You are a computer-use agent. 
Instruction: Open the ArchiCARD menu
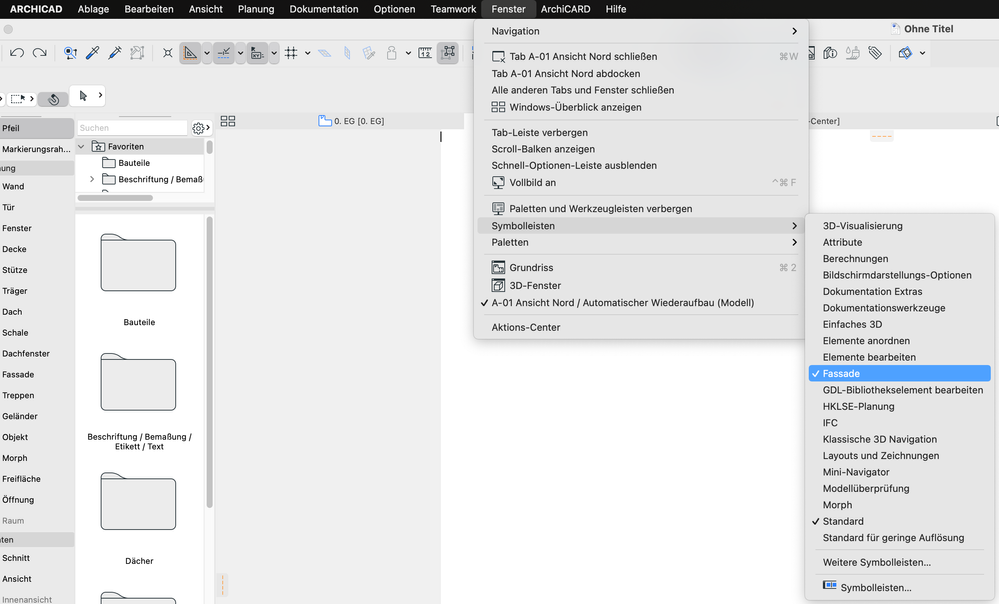coord(565,9)
